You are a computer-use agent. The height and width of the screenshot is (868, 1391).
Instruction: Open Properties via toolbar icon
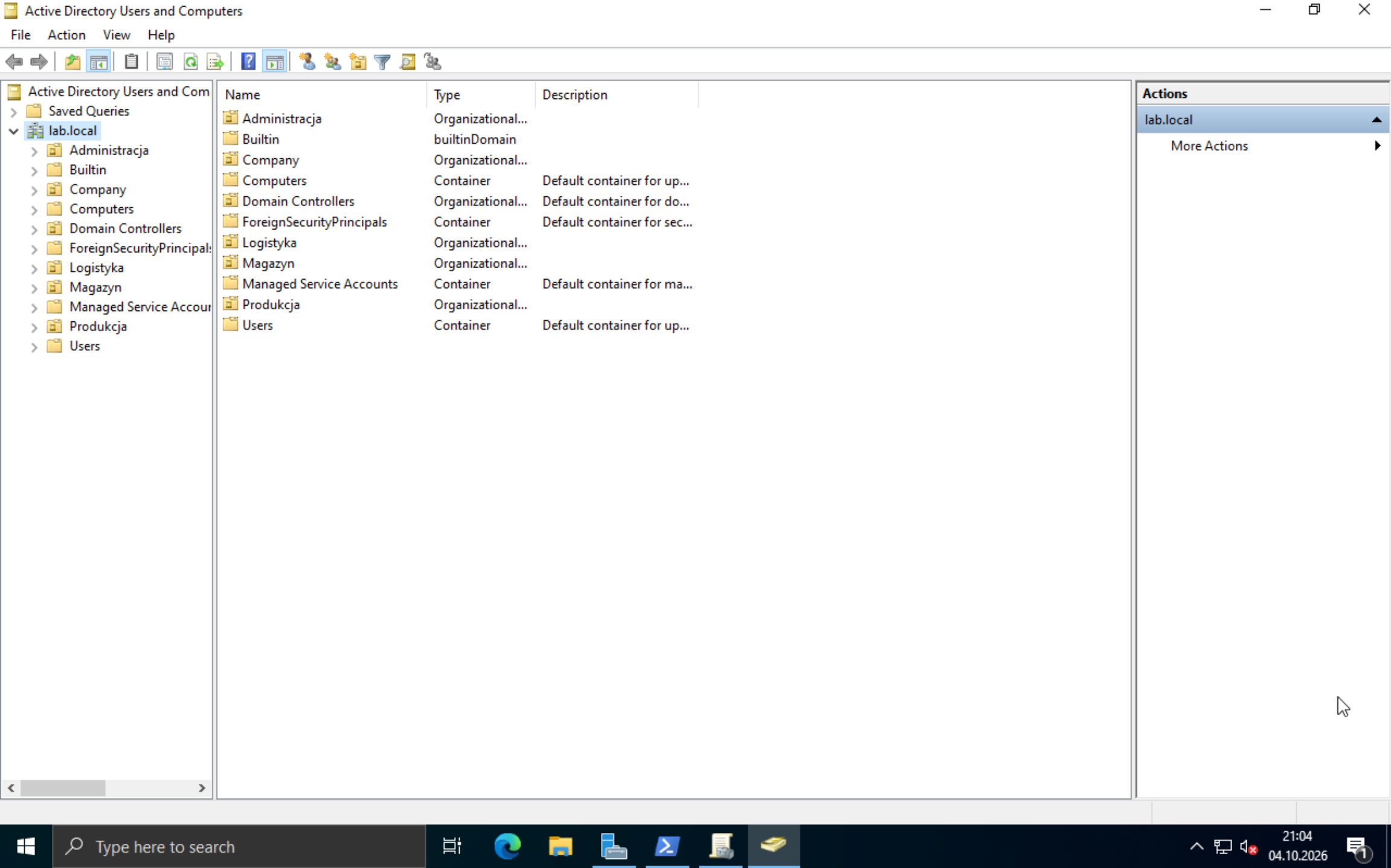pos(164,62)
